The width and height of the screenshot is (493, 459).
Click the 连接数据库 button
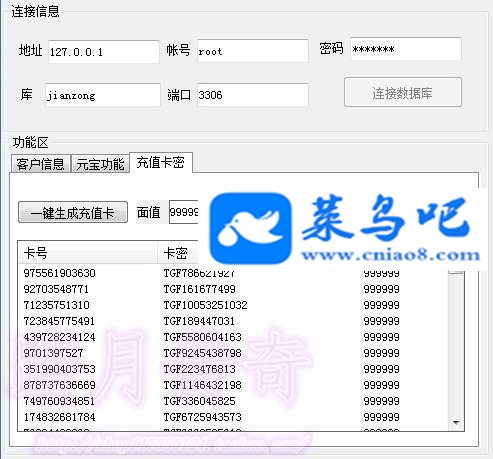(403, 92)
